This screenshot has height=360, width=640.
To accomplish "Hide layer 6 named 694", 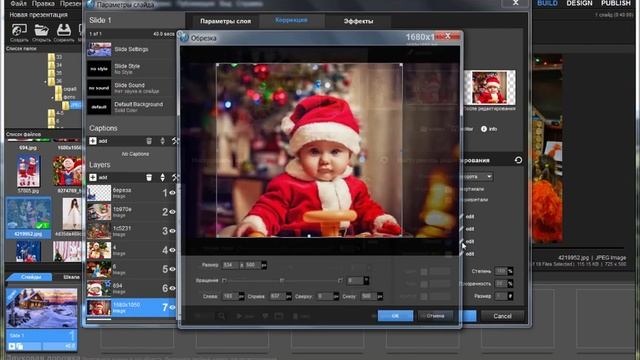I will (172, 289).
